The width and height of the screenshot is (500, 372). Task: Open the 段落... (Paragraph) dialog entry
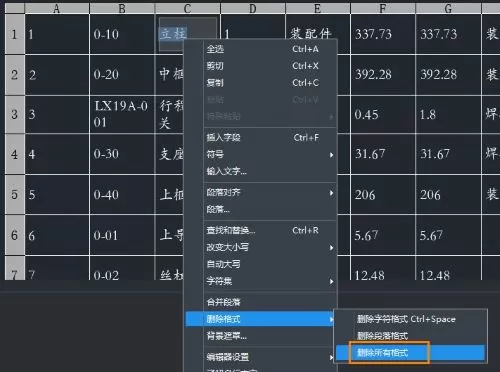click(261, 209)
